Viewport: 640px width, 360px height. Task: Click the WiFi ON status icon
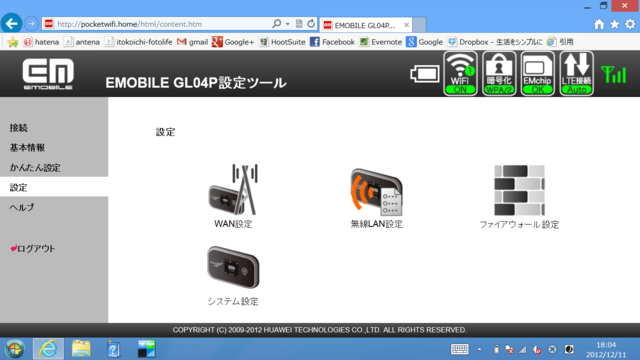pos(460,73)
